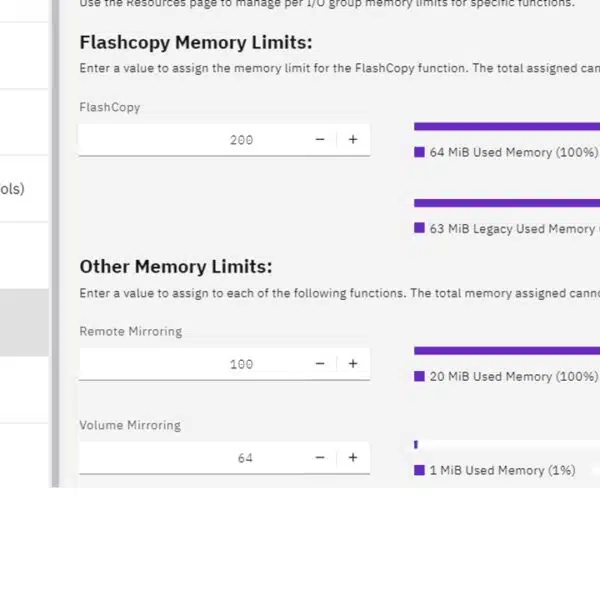Click the 1 MiB Used Memory legend square
This screenshot has height=600, width=600.
[419, 470]
